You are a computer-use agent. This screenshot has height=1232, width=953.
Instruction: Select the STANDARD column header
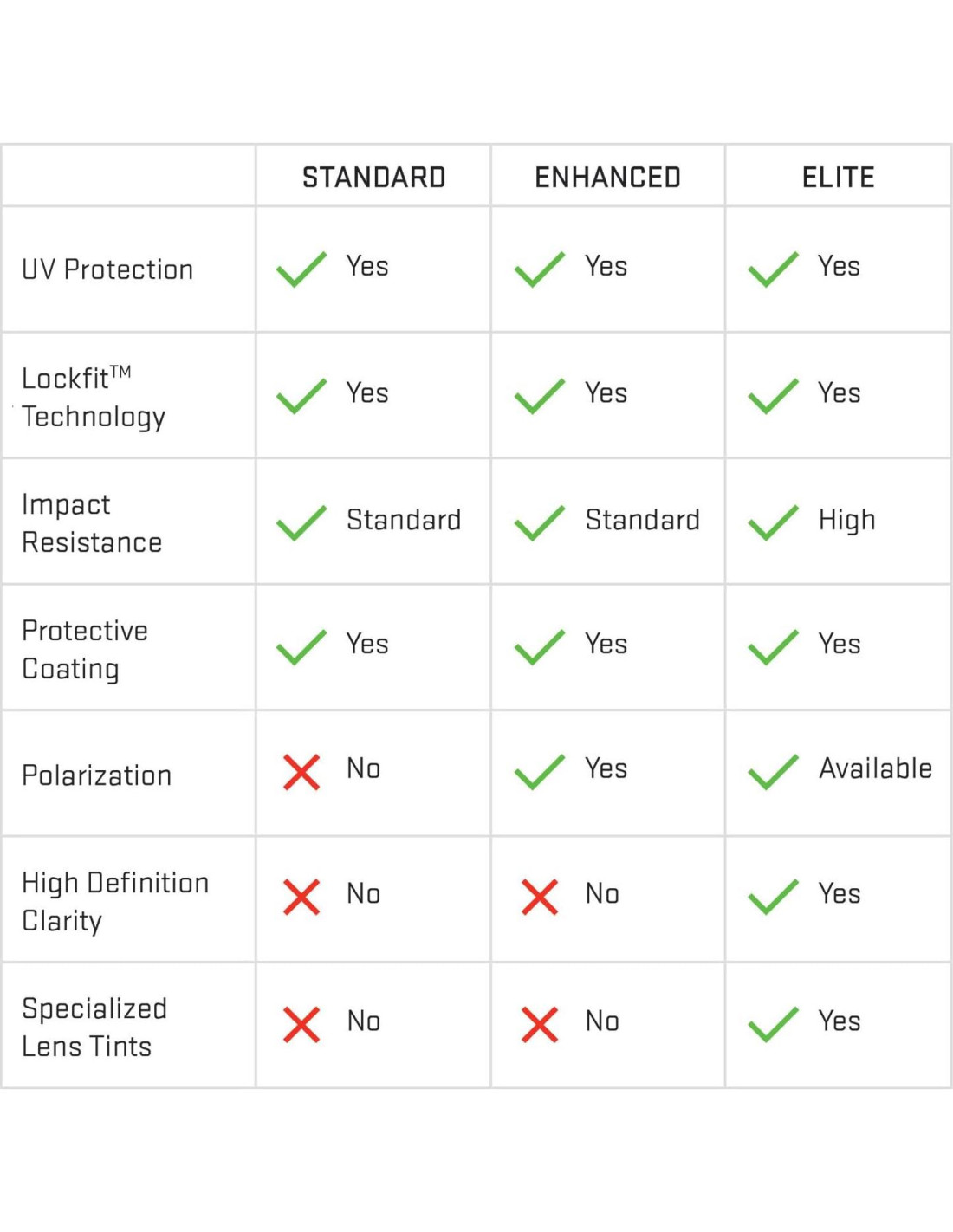373,178
